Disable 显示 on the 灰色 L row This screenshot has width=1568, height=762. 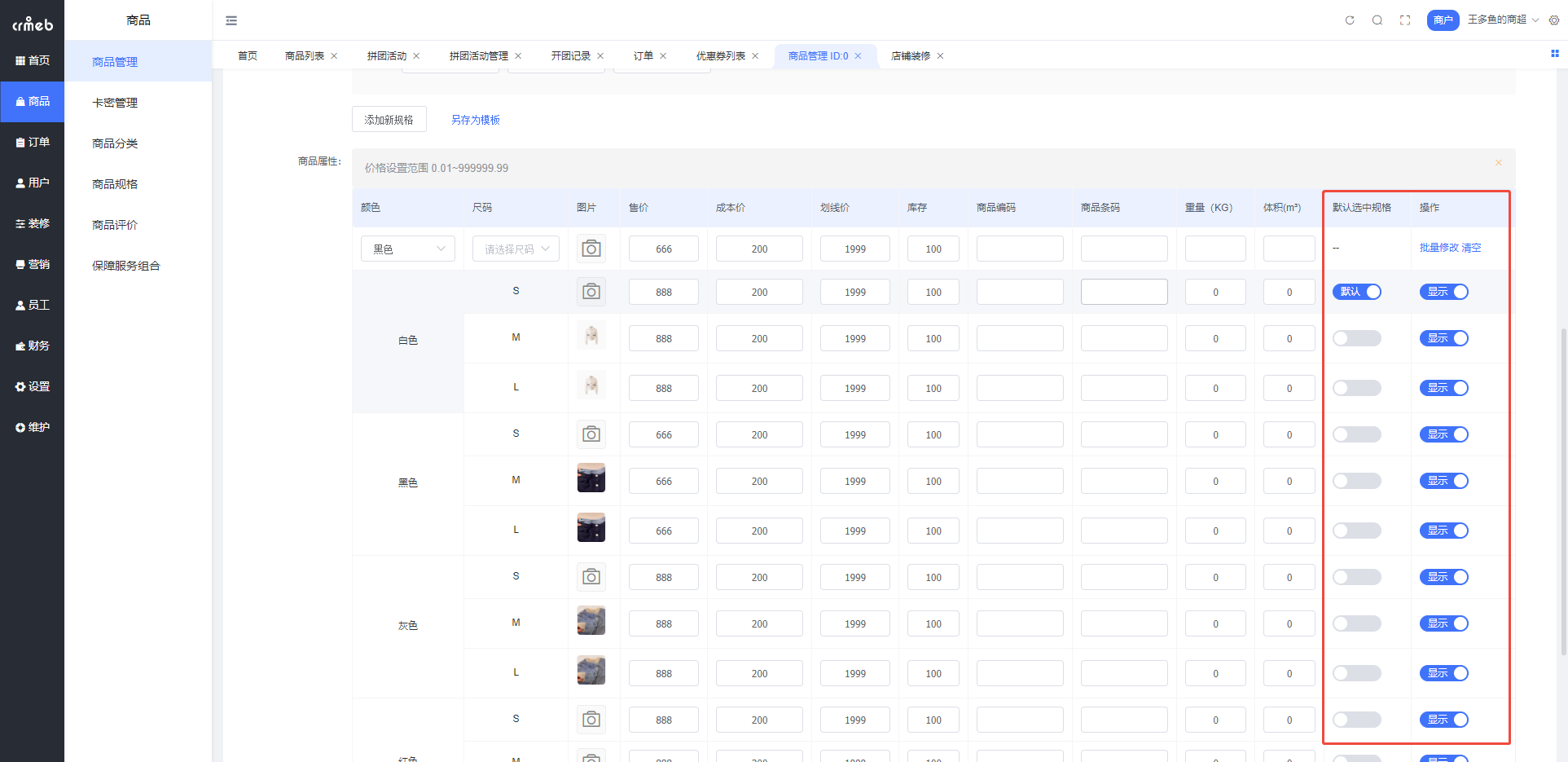point(1443,672)
